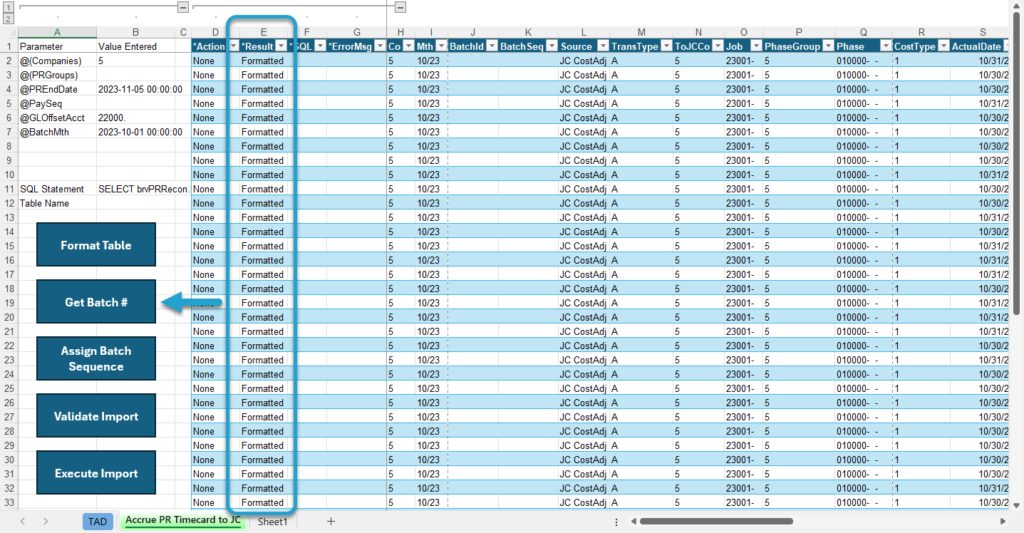The image size is (1024, 533).
Task: Open the PhaseGroup column filter dropdown
Action: click(x=828, y=46)
